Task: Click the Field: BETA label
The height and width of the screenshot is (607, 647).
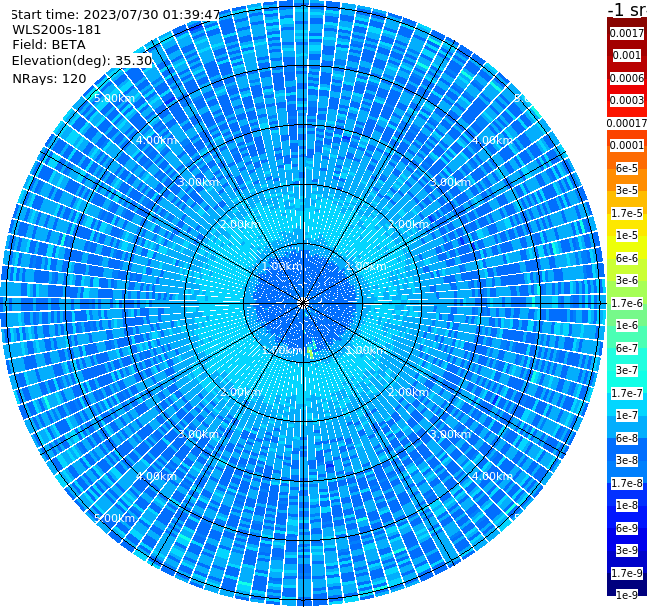Action: click(x=49, y=45)
